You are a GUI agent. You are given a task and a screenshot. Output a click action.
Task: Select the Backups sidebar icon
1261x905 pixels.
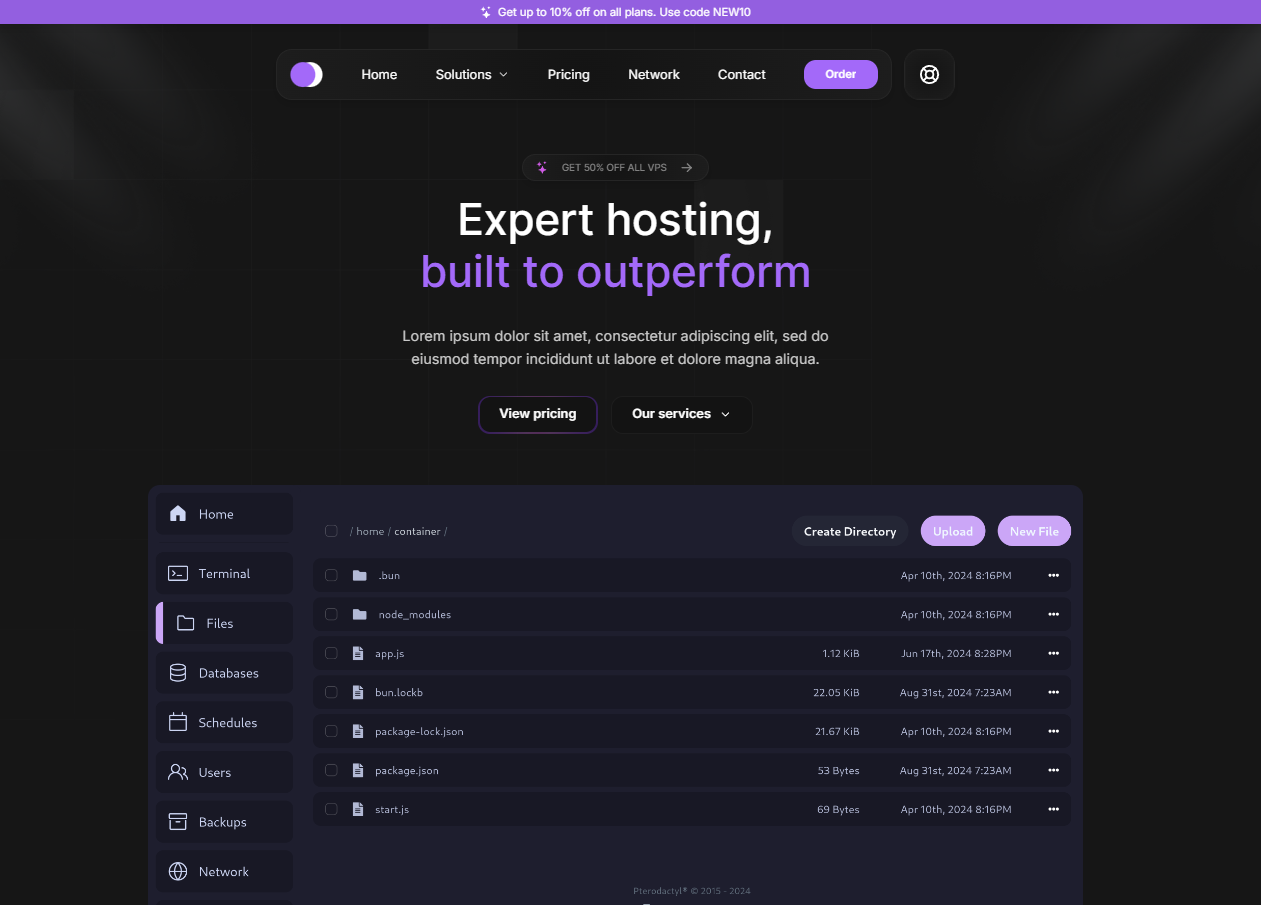178,821
